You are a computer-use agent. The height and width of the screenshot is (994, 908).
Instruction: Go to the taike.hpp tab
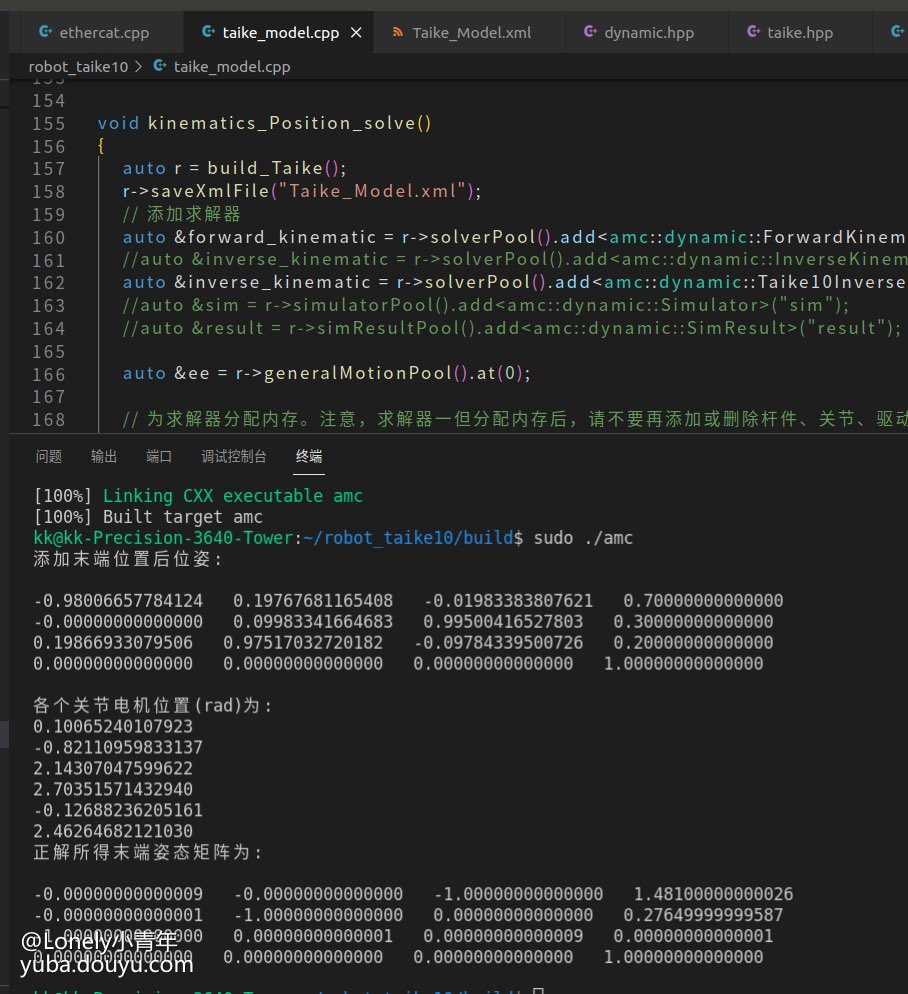click(x=800, y=33)
